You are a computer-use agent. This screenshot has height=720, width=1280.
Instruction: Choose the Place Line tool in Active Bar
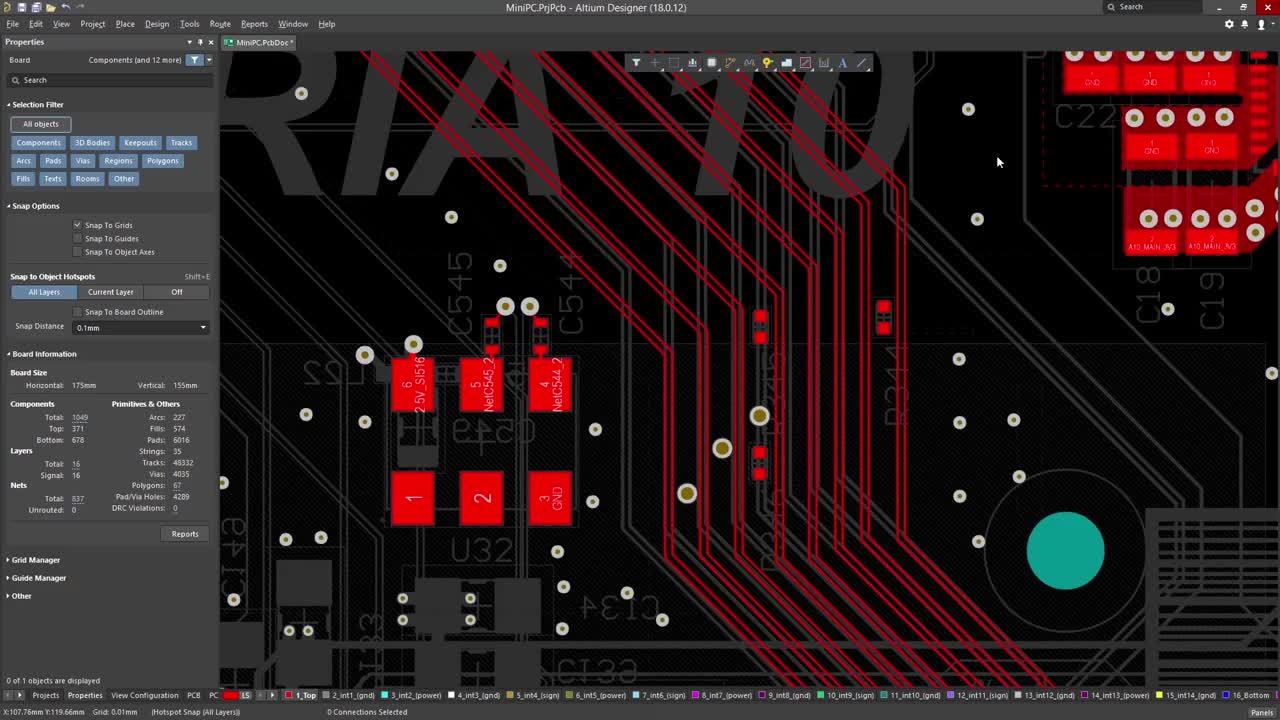pyautogui.click(x=862, y=63)
